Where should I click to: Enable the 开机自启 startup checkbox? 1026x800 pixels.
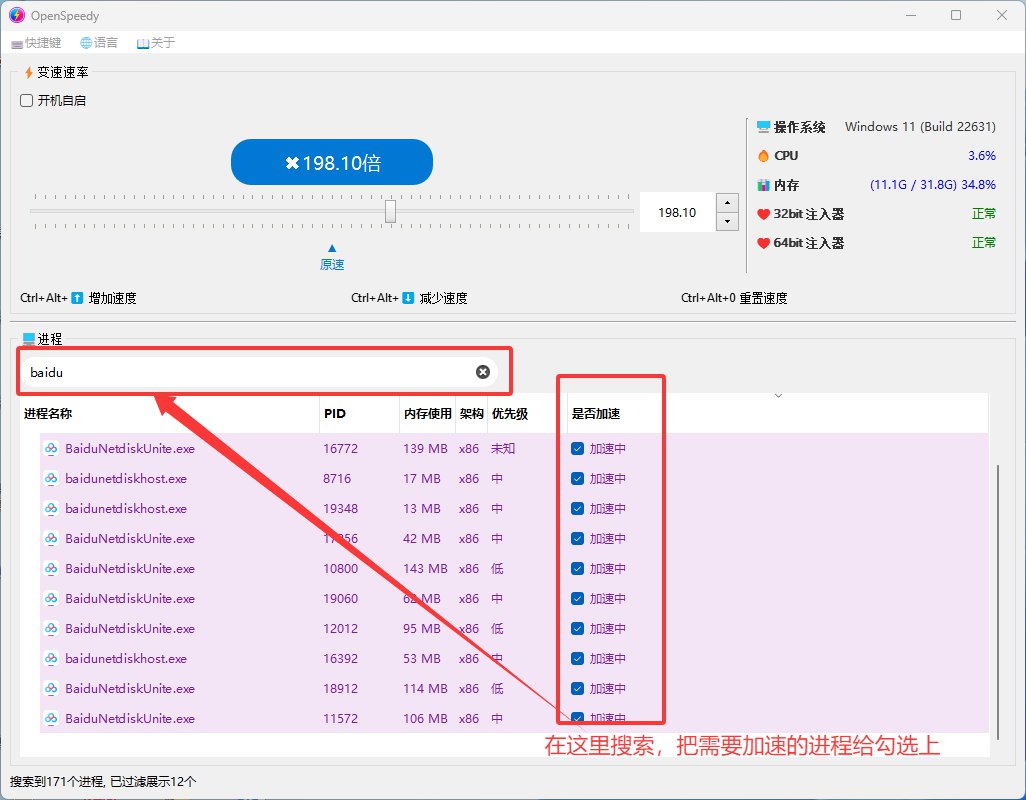27,101
